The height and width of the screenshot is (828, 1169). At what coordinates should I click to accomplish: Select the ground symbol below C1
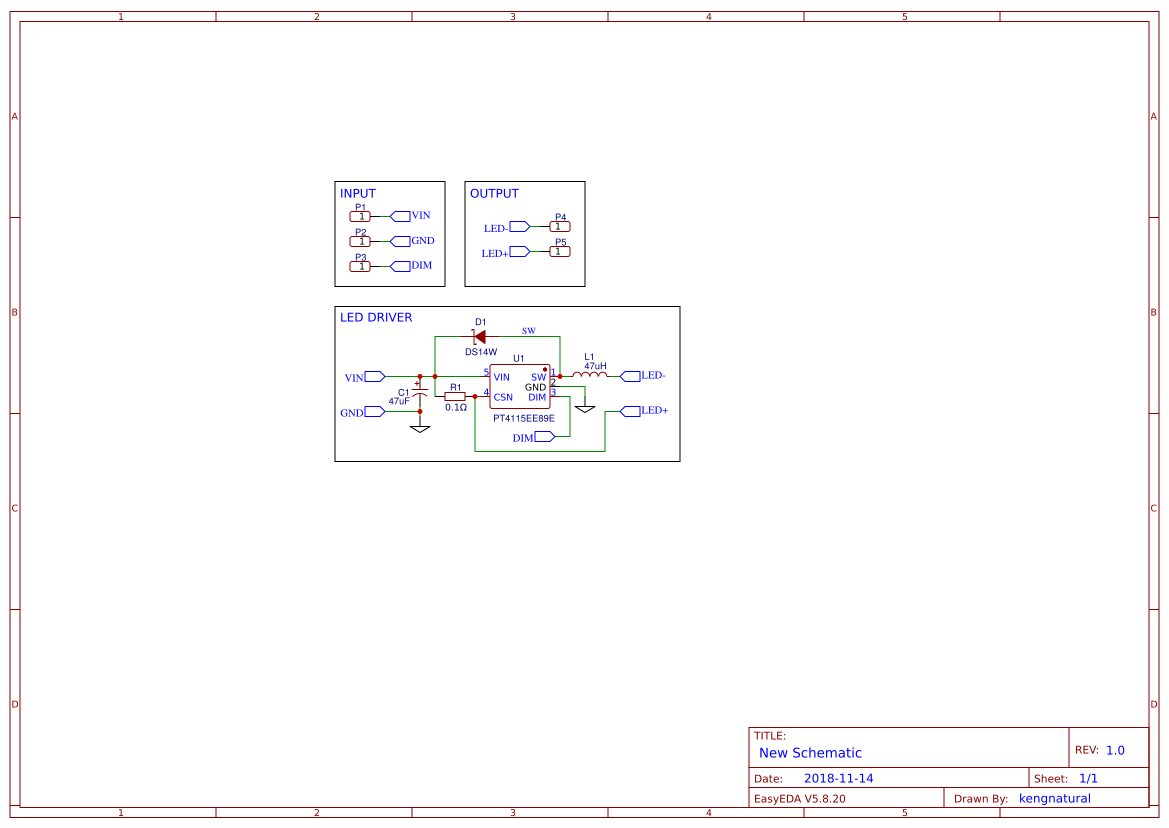[x=420, y=428]
